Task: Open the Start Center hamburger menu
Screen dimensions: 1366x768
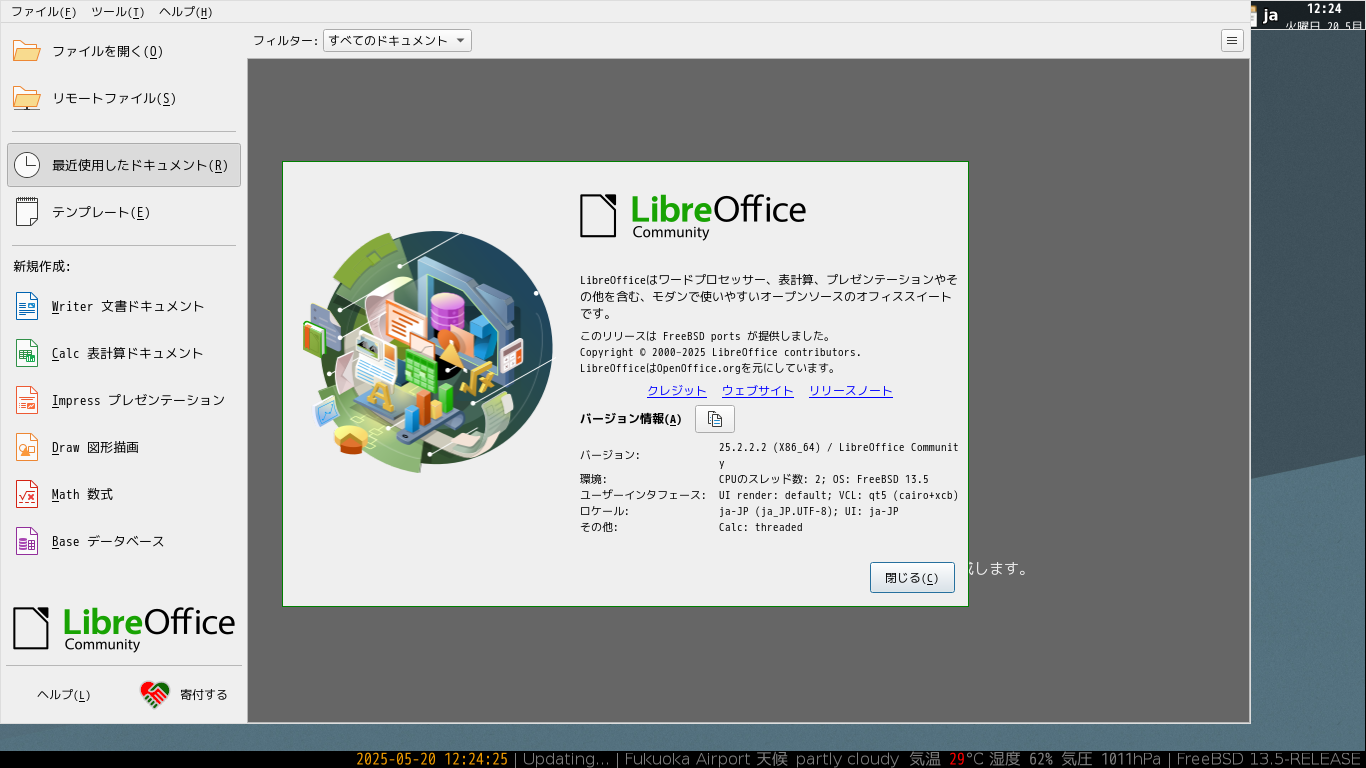Action: pos(1232,41)
